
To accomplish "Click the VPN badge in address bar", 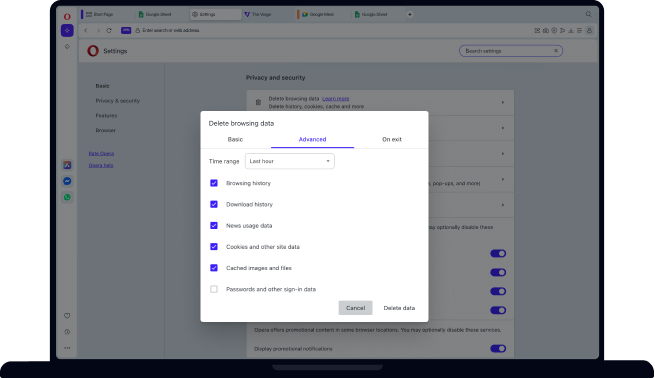I will (x=126, y=30).
